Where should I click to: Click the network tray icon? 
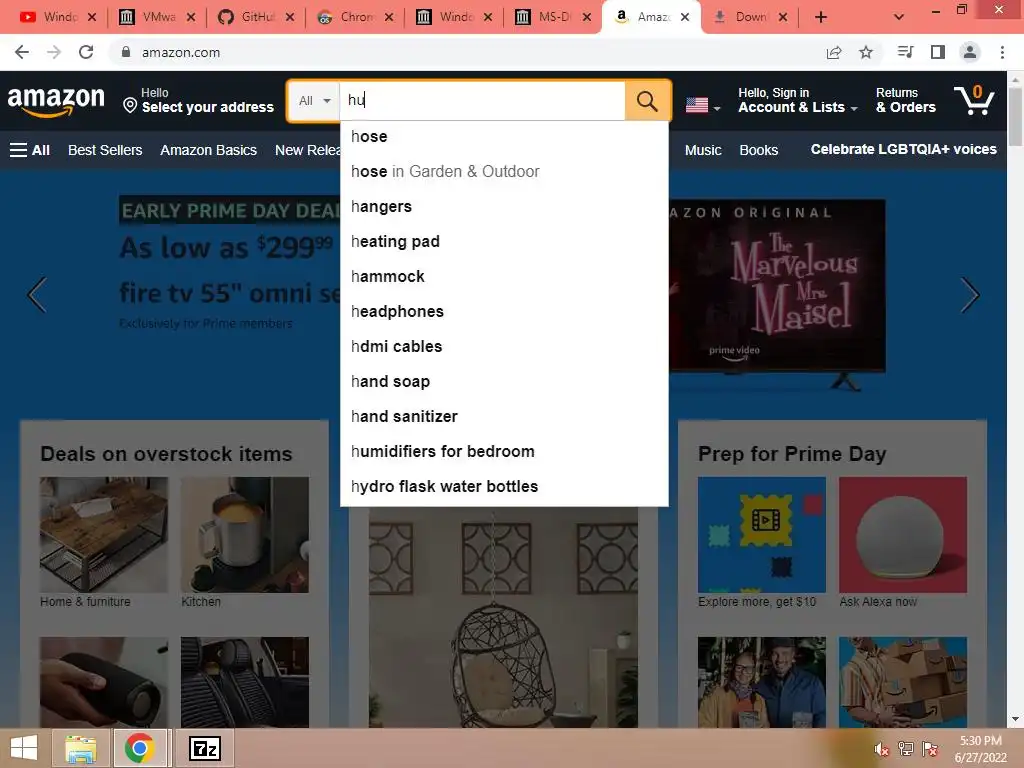(x=906, y=750)
